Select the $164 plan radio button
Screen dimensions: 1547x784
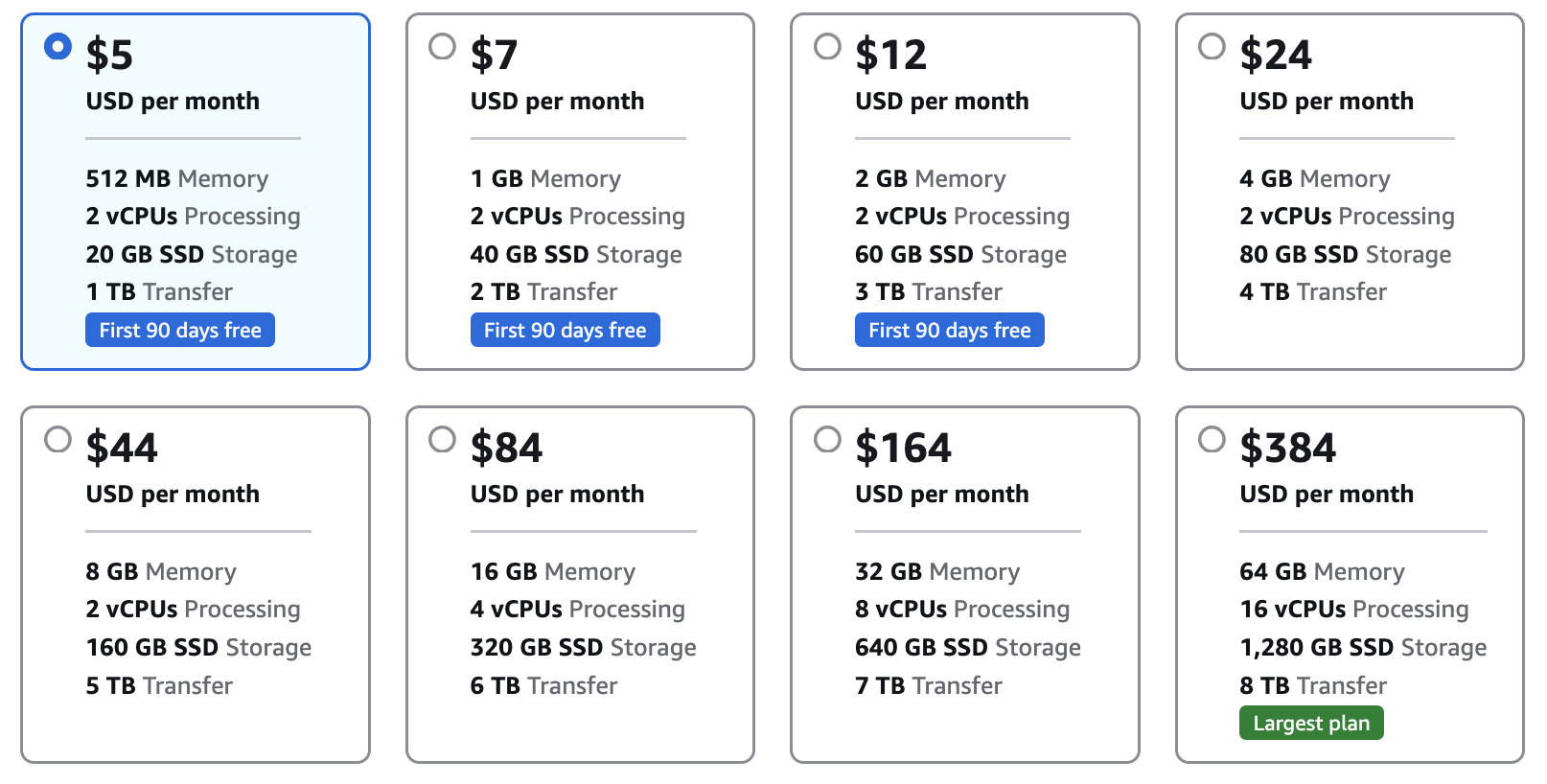[x=827, y=439]
